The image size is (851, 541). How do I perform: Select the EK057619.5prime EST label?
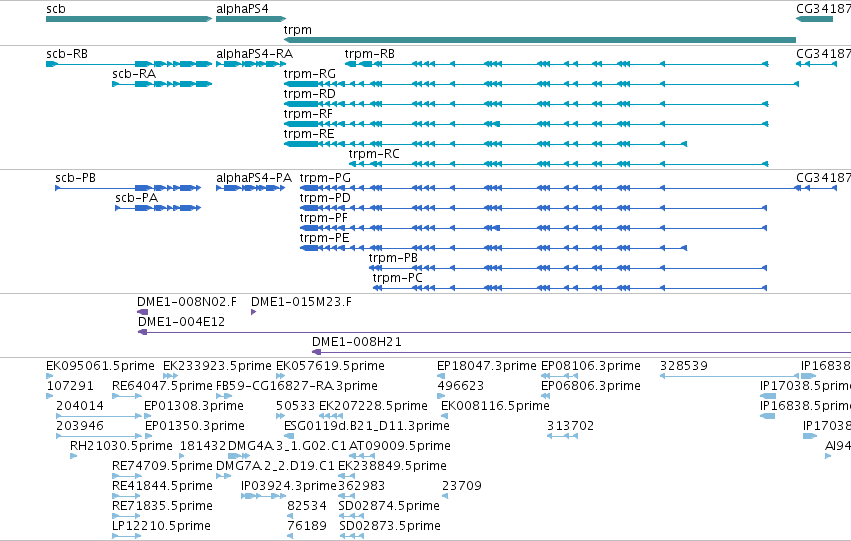[x=330, y=366]
